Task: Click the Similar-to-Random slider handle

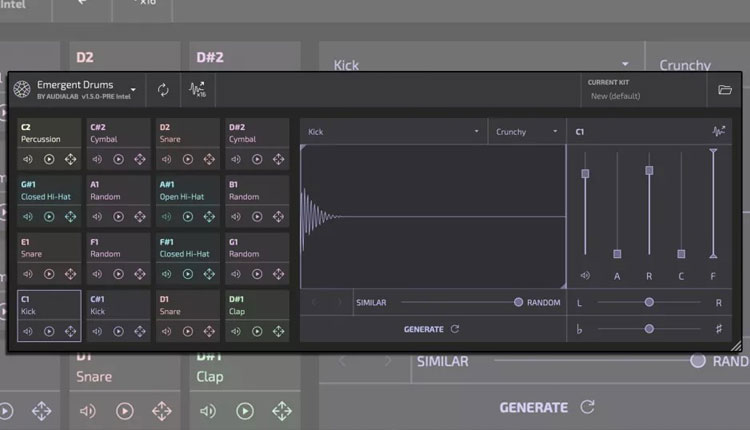Action: click(518, 302)
